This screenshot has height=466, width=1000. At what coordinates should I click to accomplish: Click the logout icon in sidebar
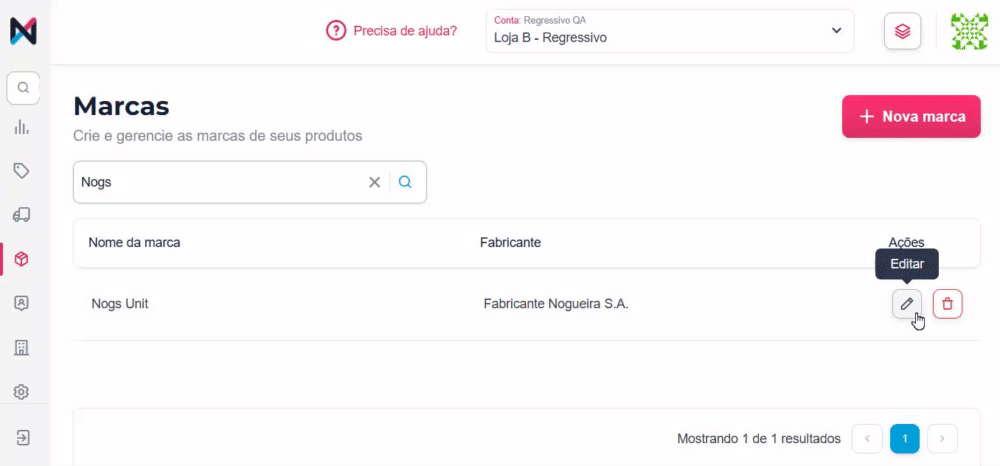(23, 438)
